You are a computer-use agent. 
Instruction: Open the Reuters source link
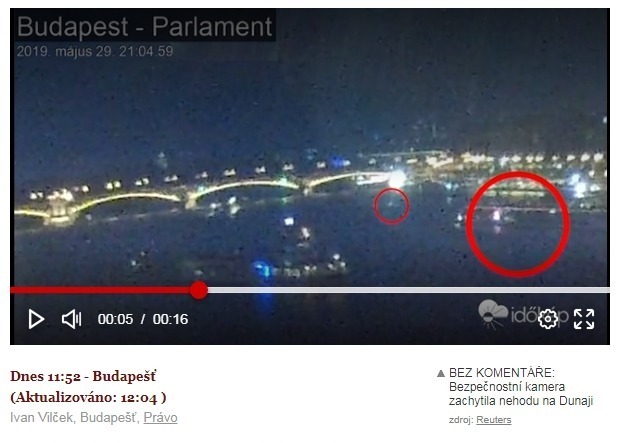tap(493, 420)
